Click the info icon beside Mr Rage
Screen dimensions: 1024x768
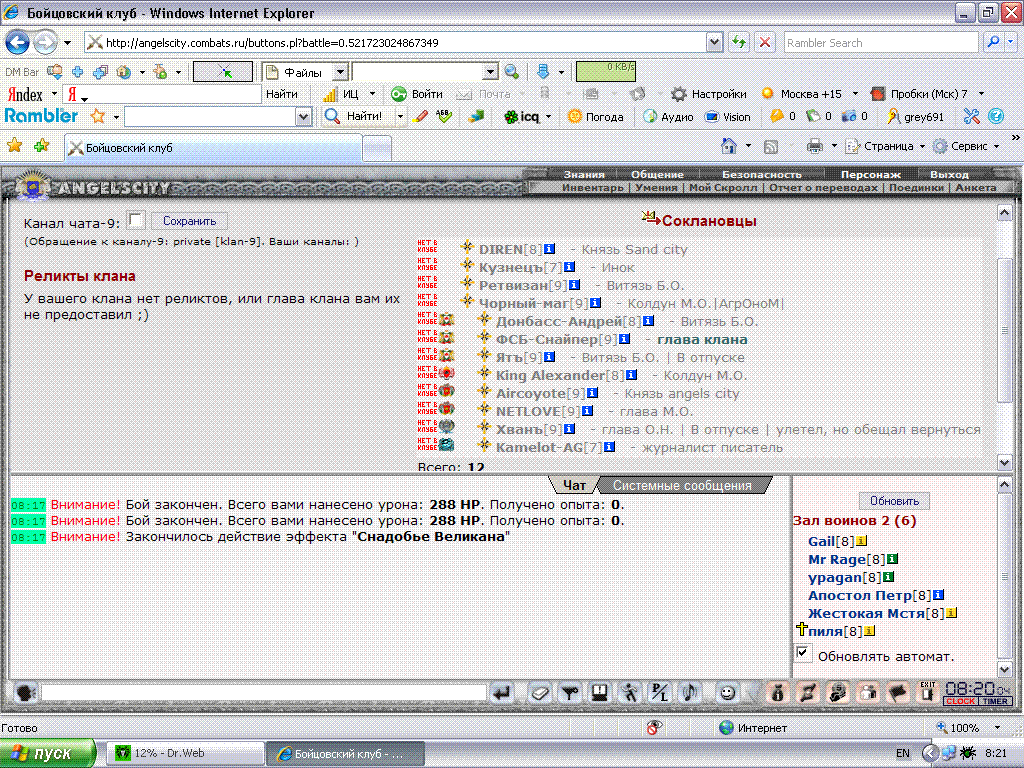pyautogui.click(x=892, y=560)
